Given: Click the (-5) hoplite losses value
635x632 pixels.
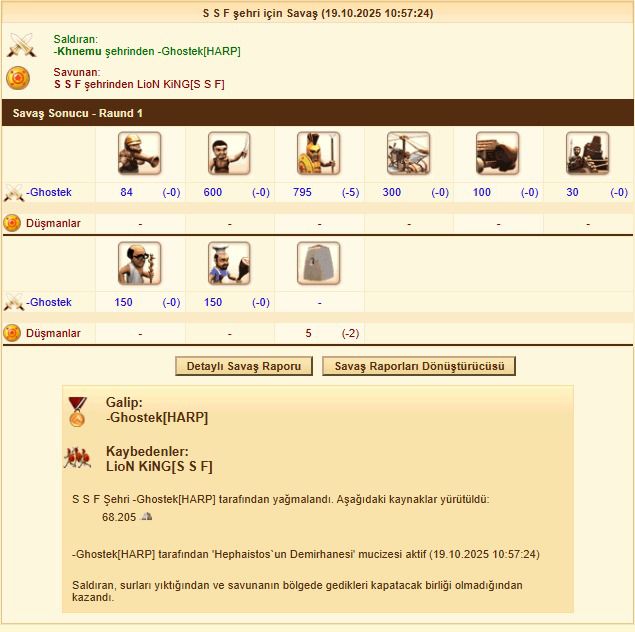Looking at the screenshot, I should click(x=350, y=192).
